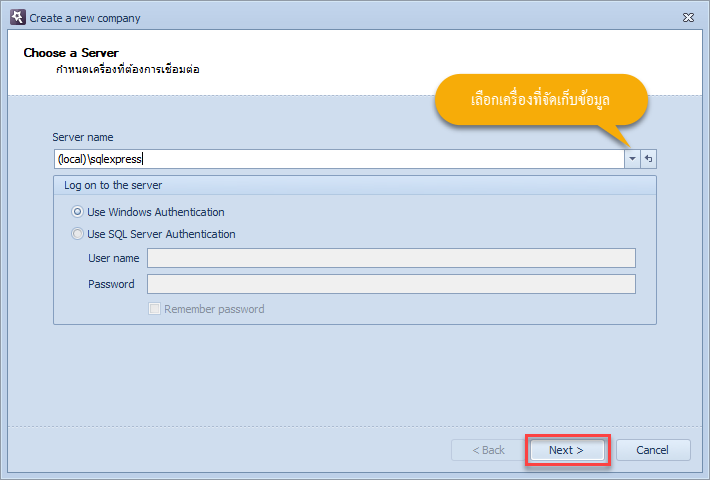This screenshot has height=480, width=710.
Task: Expand the Server name dropdown arrow
Action: click(632, 159)
